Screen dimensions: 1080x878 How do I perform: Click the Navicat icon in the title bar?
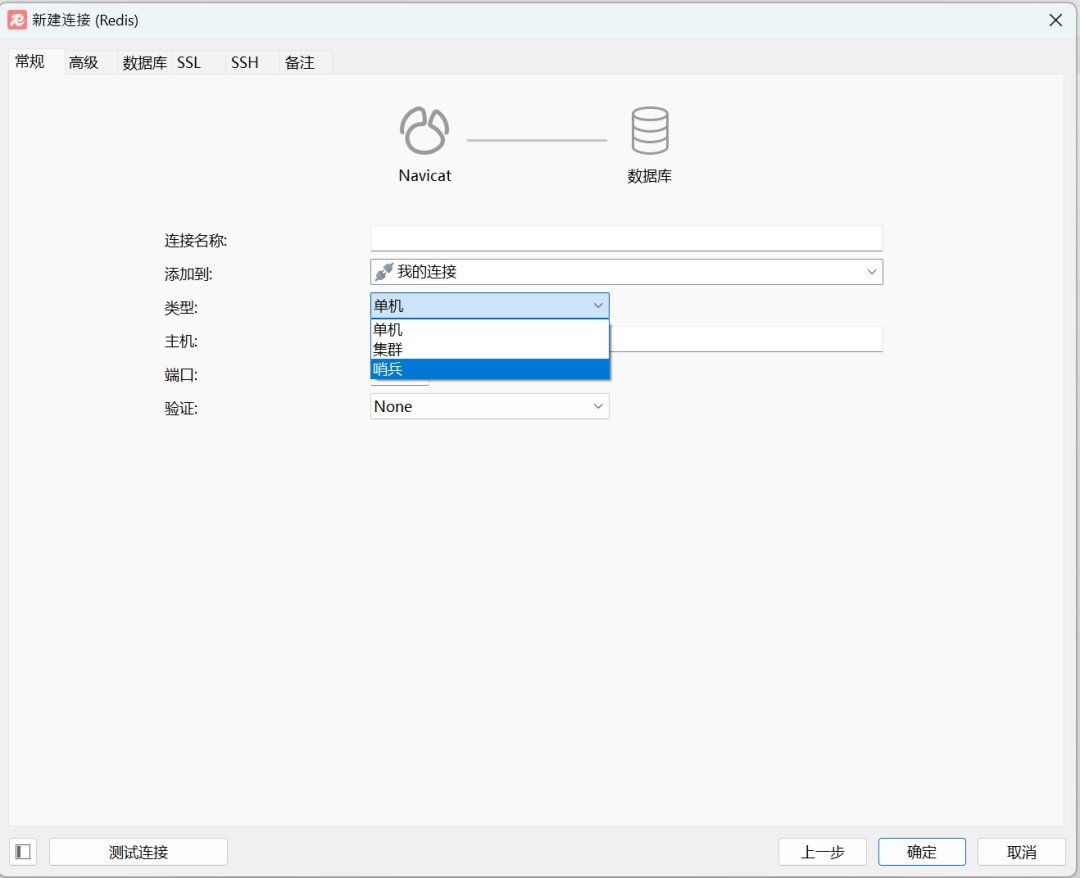[17, 20]
